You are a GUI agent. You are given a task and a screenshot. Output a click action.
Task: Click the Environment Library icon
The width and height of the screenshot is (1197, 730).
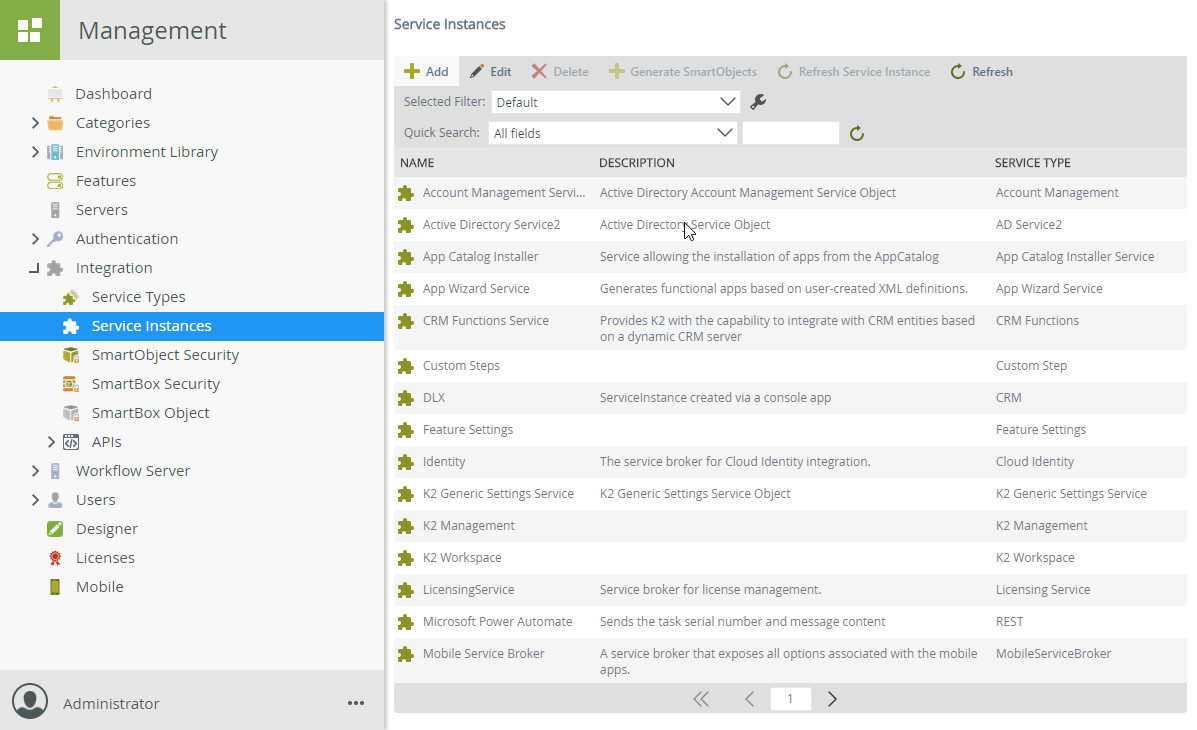[x=55, y=152]
